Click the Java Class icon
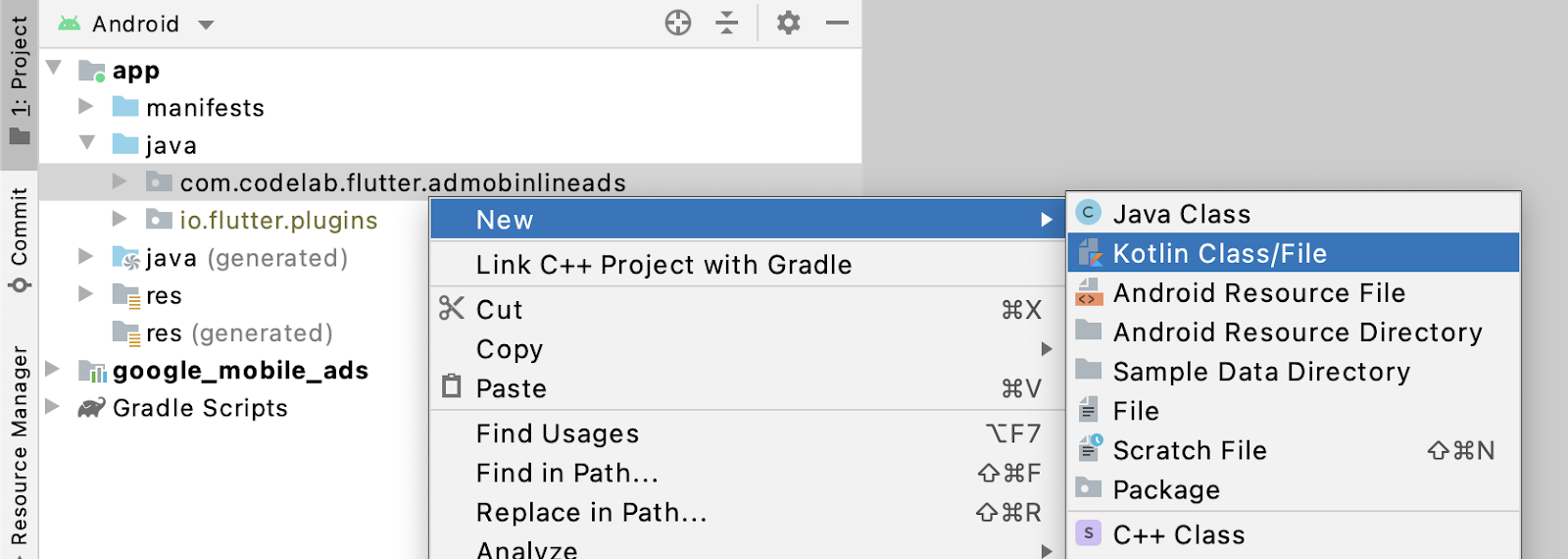The height and width of the screenshot is (559, 1568). [x=1088, y=213]
